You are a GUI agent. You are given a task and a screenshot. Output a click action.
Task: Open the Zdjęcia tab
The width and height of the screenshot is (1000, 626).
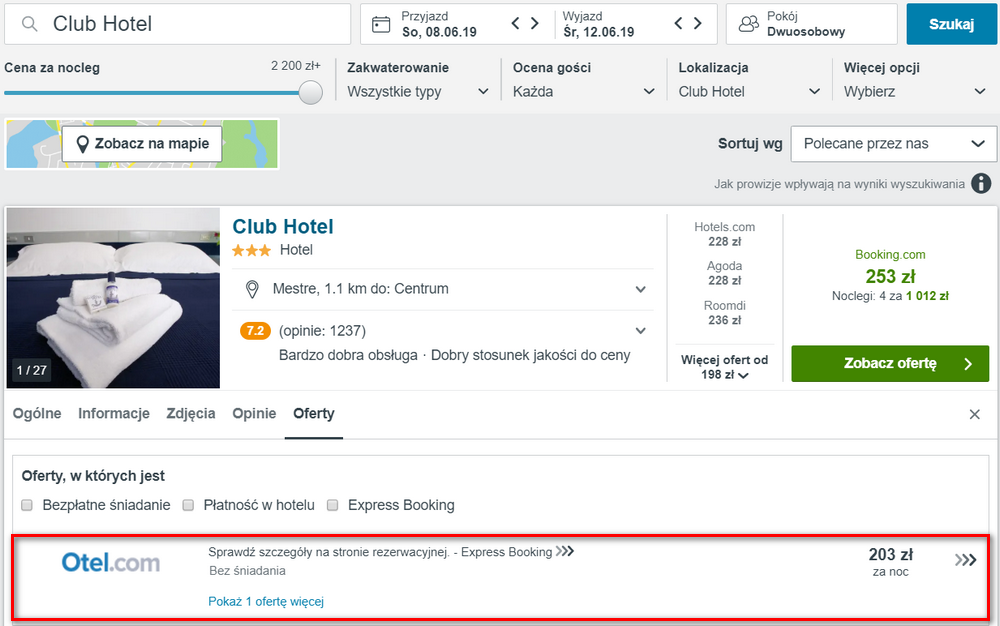191,413
